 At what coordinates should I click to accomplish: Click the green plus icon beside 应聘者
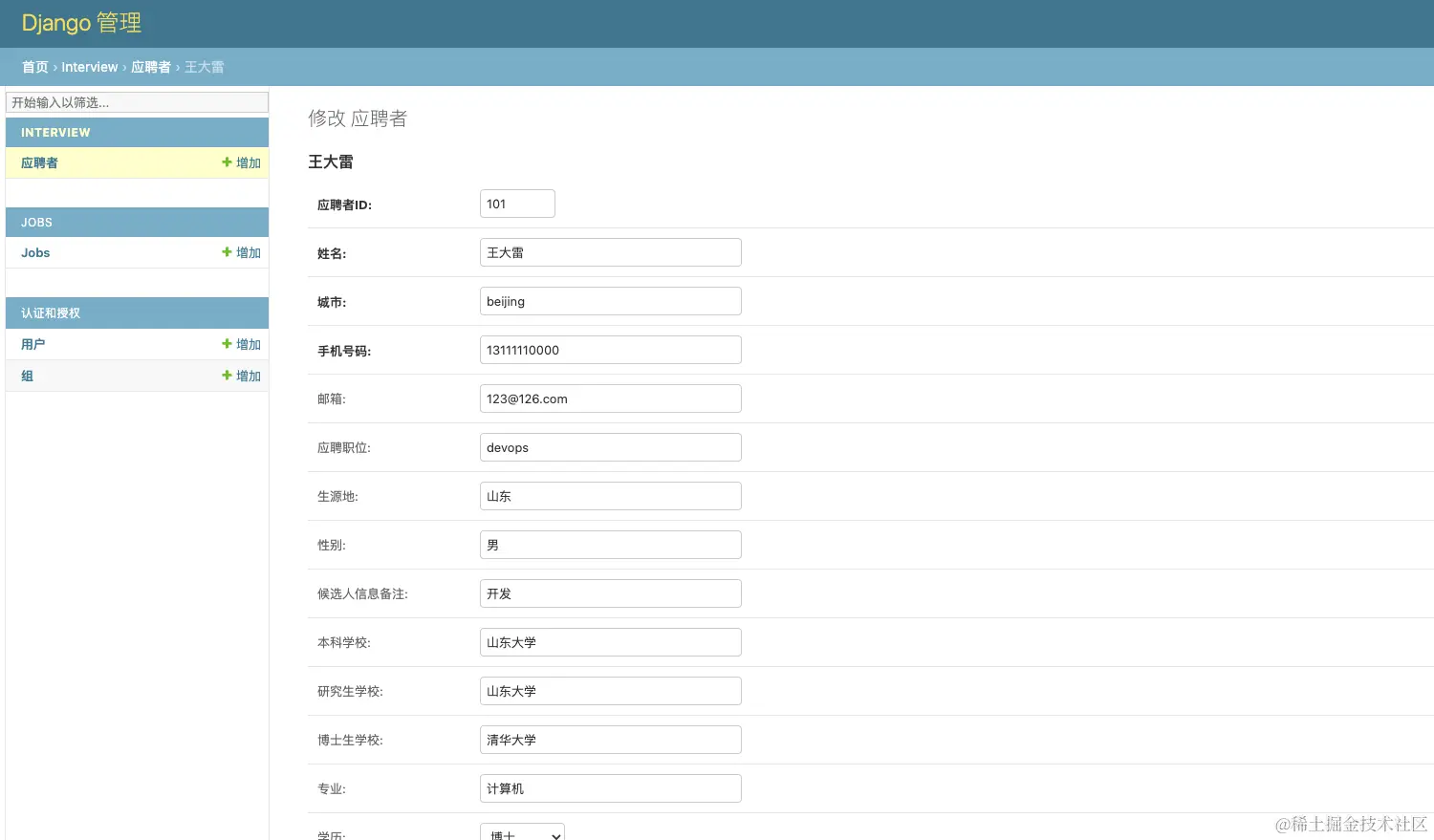(228, 162)
